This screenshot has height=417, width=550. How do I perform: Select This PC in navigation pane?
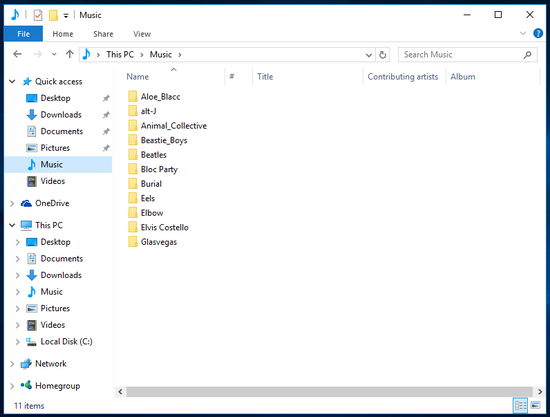(x=49, y=225)
